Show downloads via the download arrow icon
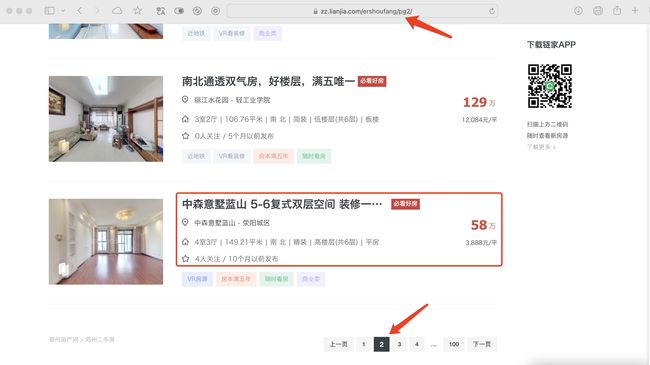Viewport: 650px width, 365px height. [x=578, y=11]
